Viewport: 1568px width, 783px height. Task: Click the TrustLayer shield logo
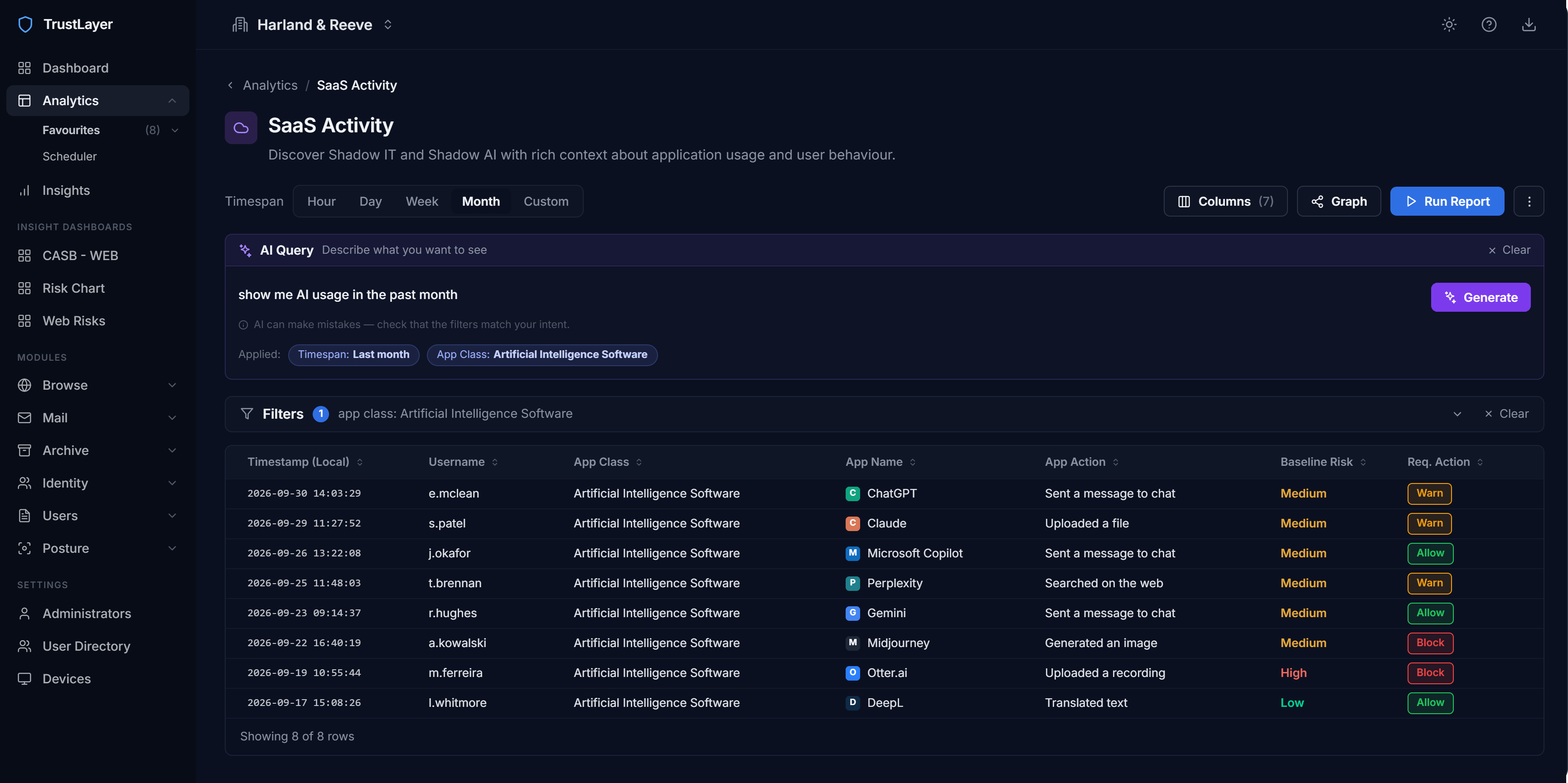coord(25,24)
